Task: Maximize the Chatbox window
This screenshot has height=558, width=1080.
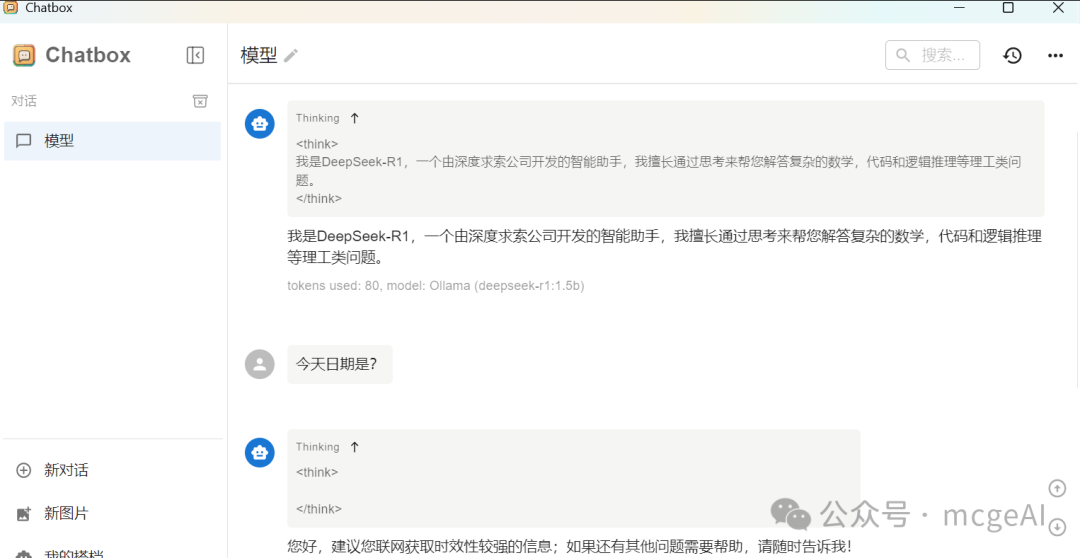Action: click(1008, 8)
